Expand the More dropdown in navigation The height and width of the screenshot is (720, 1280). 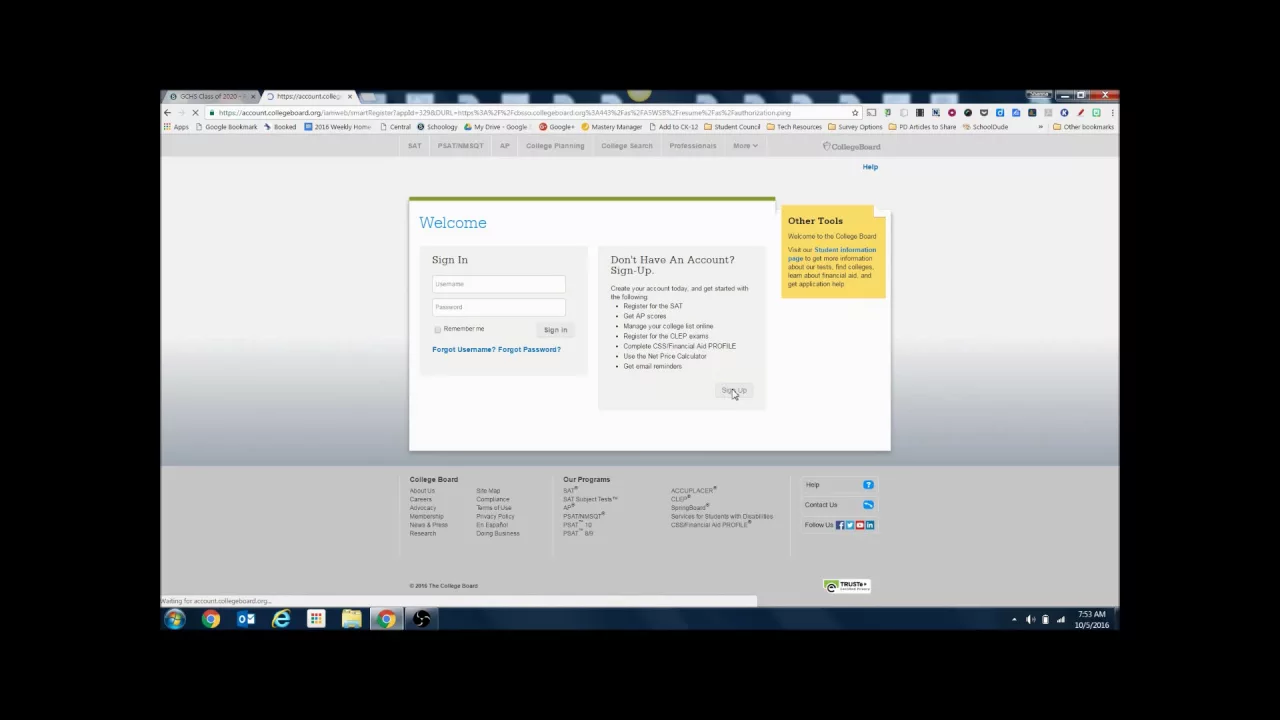pyautogui.click(x=745, y=146)
